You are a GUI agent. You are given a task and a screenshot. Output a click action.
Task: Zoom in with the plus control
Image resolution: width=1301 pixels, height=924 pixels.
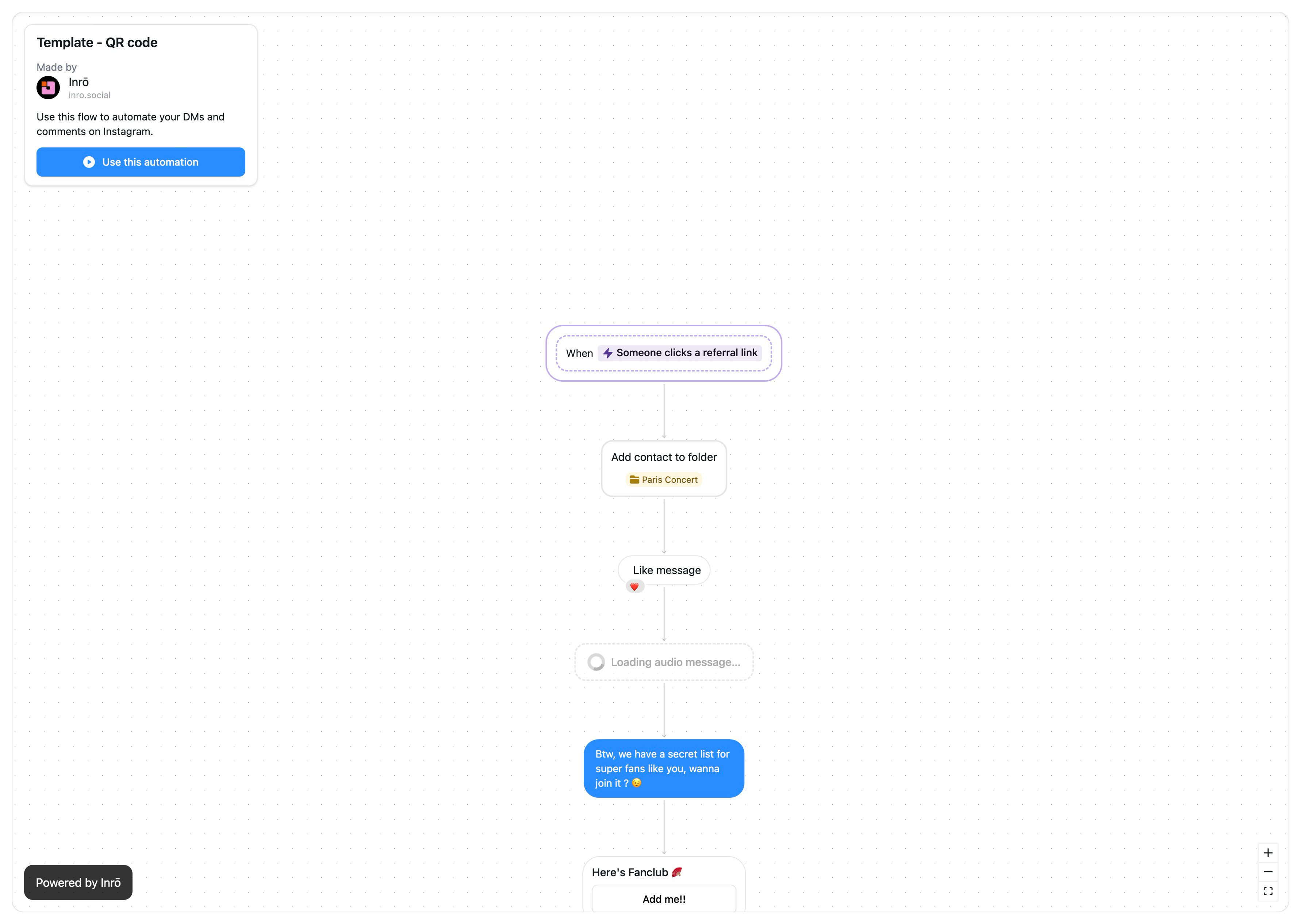pyautogui.click(x=1268, y=853)
